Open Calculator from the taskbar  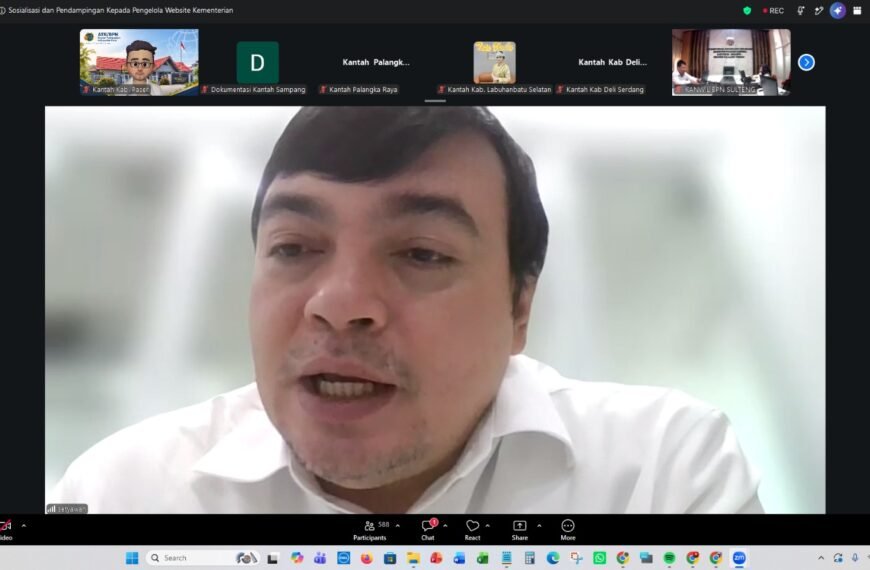pos(530,558)
